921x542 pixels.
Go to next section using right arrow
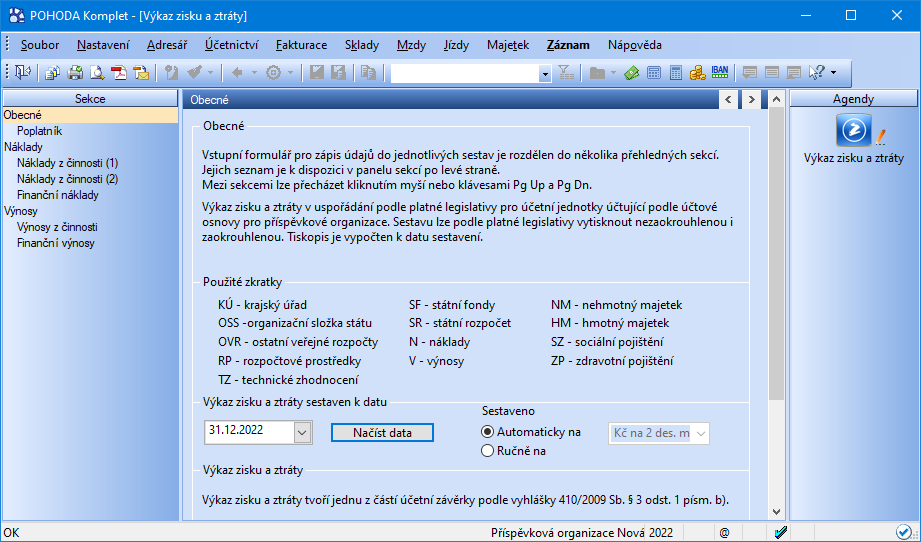pyautogui.click(x=751, y=99)
